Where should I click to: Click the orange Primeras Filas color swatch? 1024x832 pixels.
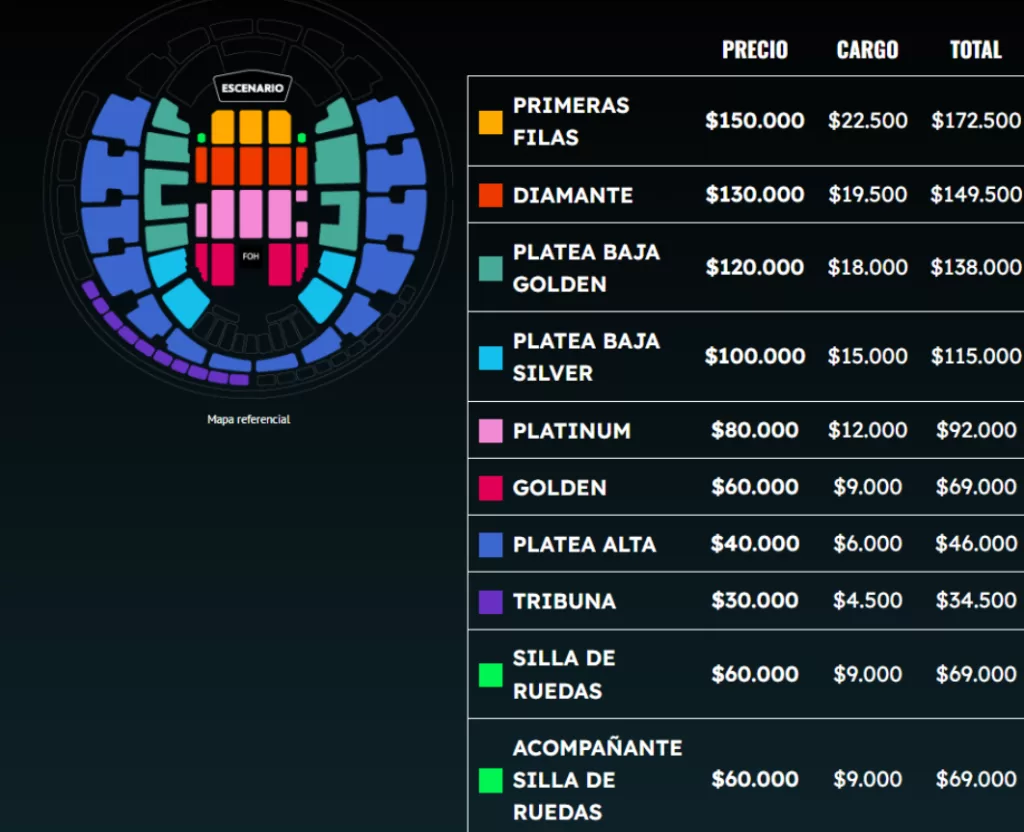(490, 122)
